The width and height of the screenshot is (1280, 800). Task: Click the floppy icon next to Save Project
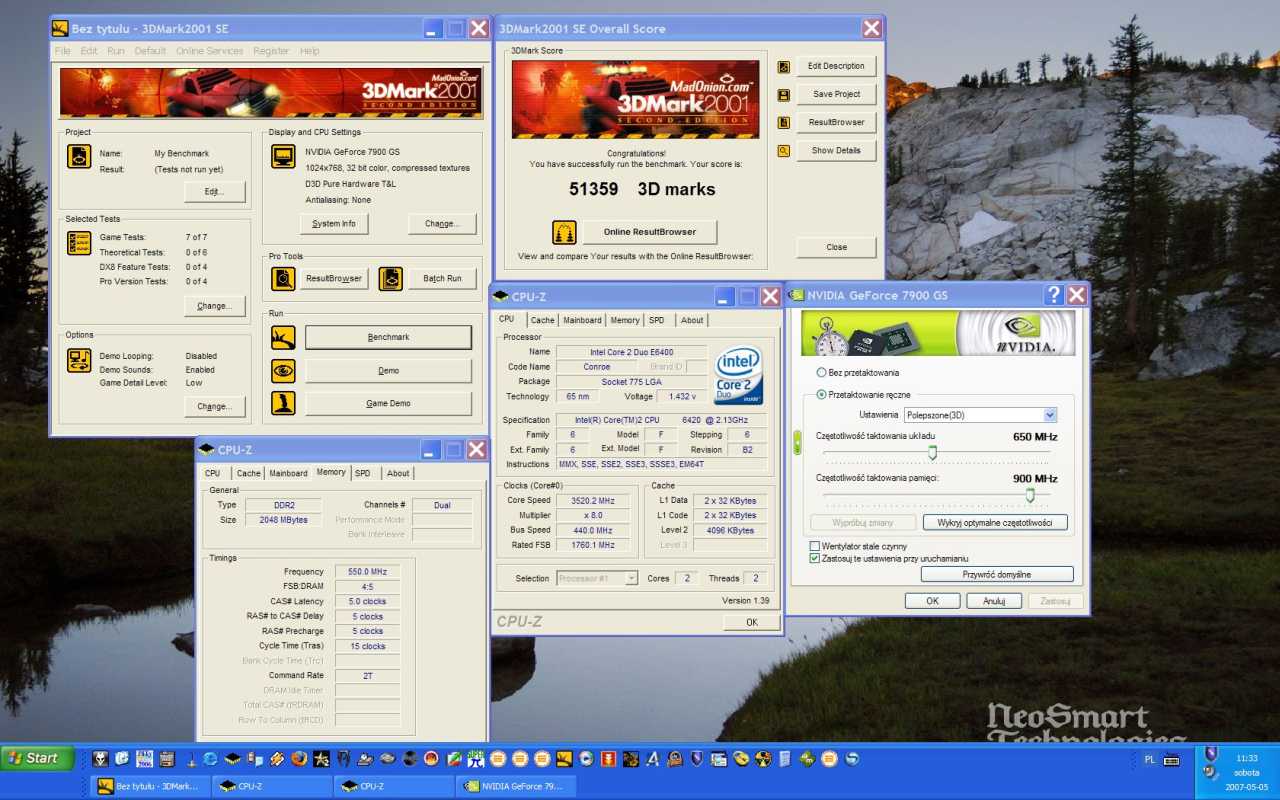pyautogui.click(x=784, y=95)
